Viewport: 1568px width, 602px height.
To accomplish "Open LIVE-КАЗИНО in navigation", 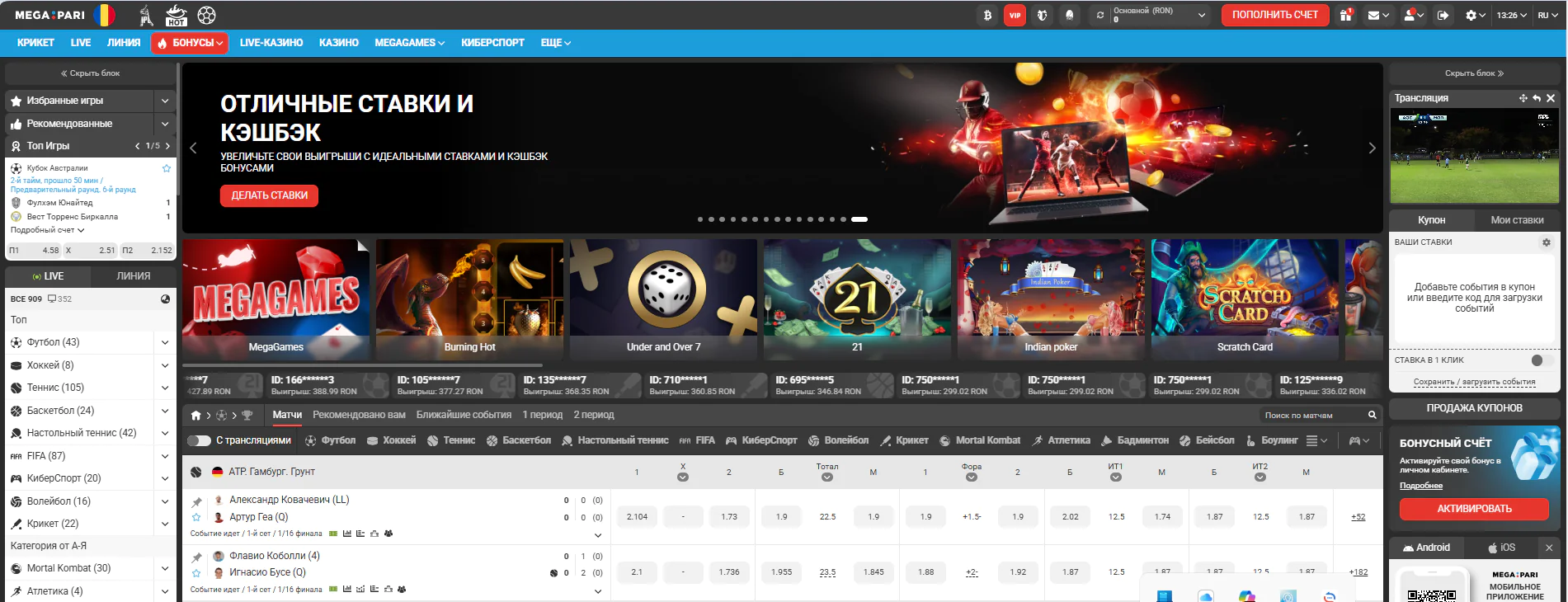I will [271, 43].
